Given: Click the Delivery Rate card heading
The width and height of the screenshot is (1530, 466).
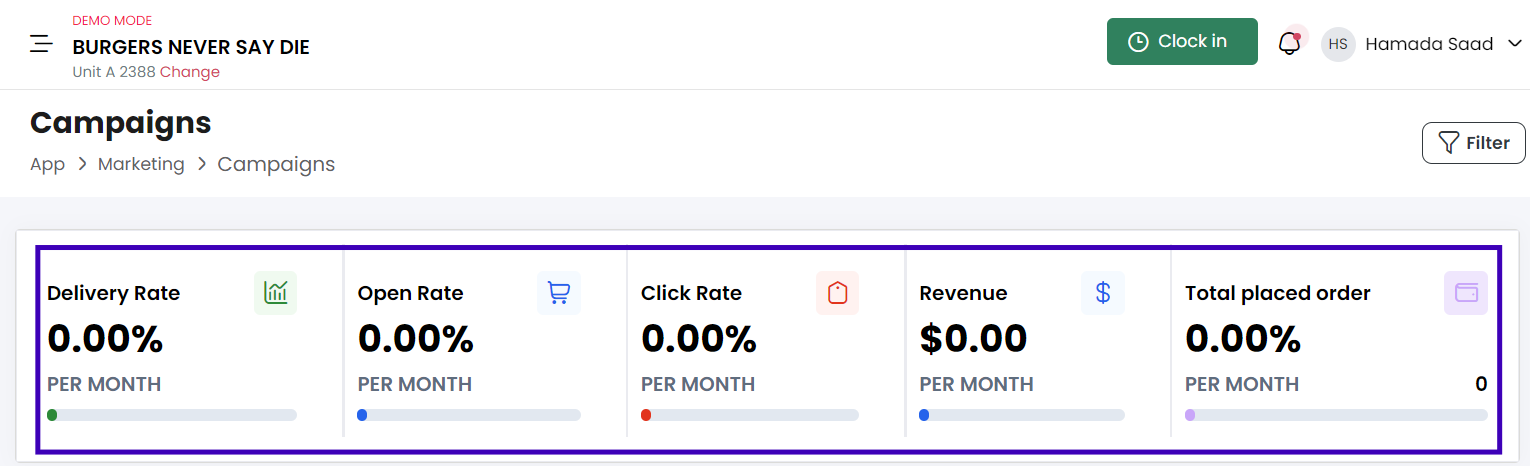Looking at the screenshot, I should (113, 293).
